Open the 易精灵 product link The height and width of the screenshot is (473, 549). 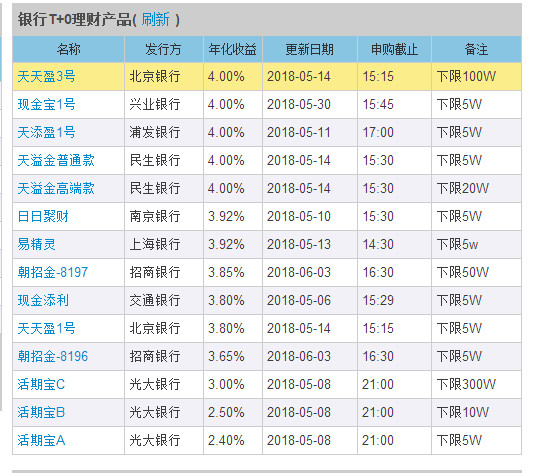36,244
